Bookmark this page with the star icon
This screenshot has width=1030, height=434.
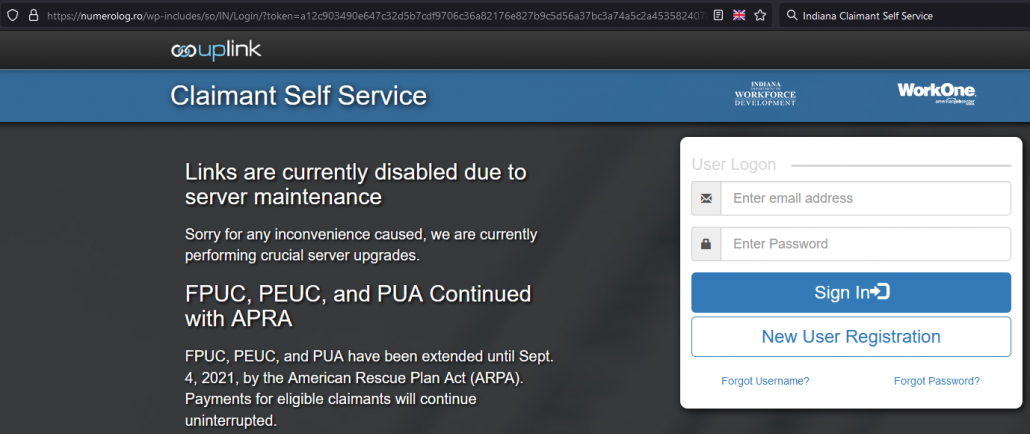760,15
